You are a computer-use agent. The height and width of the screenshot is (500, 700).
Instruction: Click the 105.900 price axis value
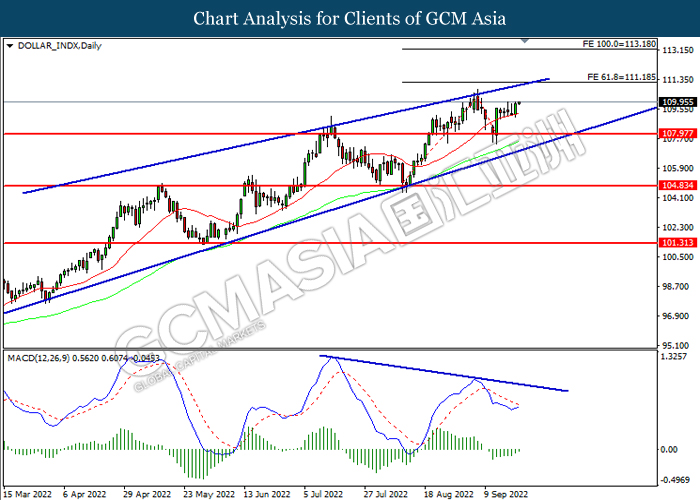pyautogui.click(x=677, y=168)
